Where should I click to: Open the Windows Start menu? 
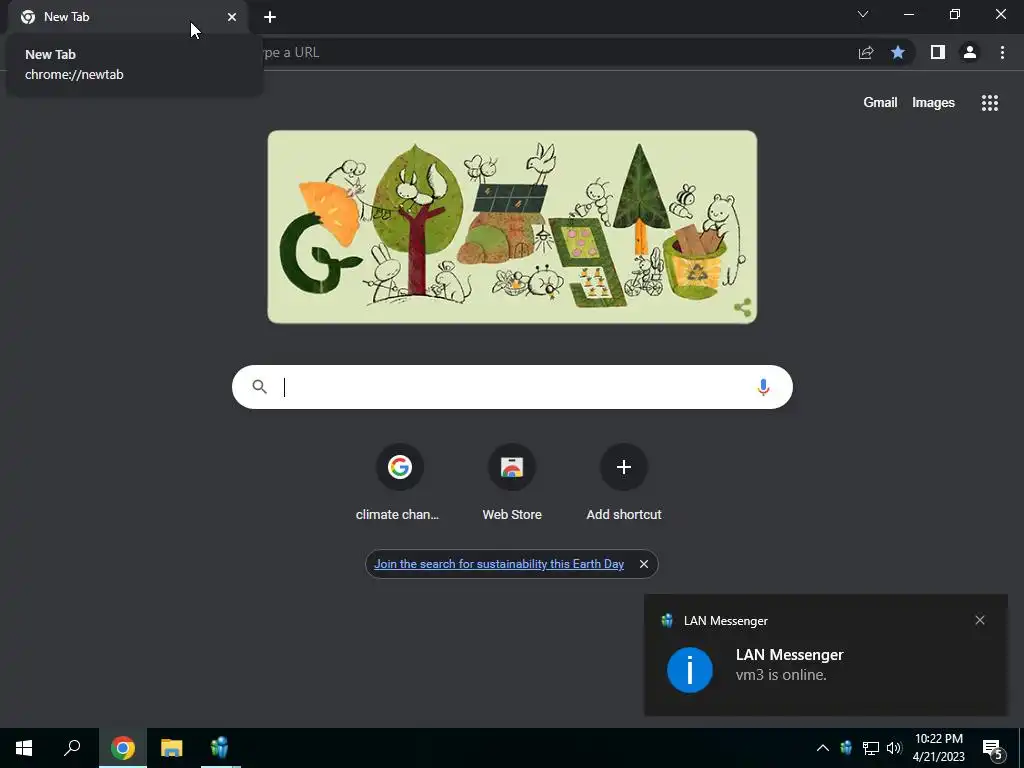24,748
